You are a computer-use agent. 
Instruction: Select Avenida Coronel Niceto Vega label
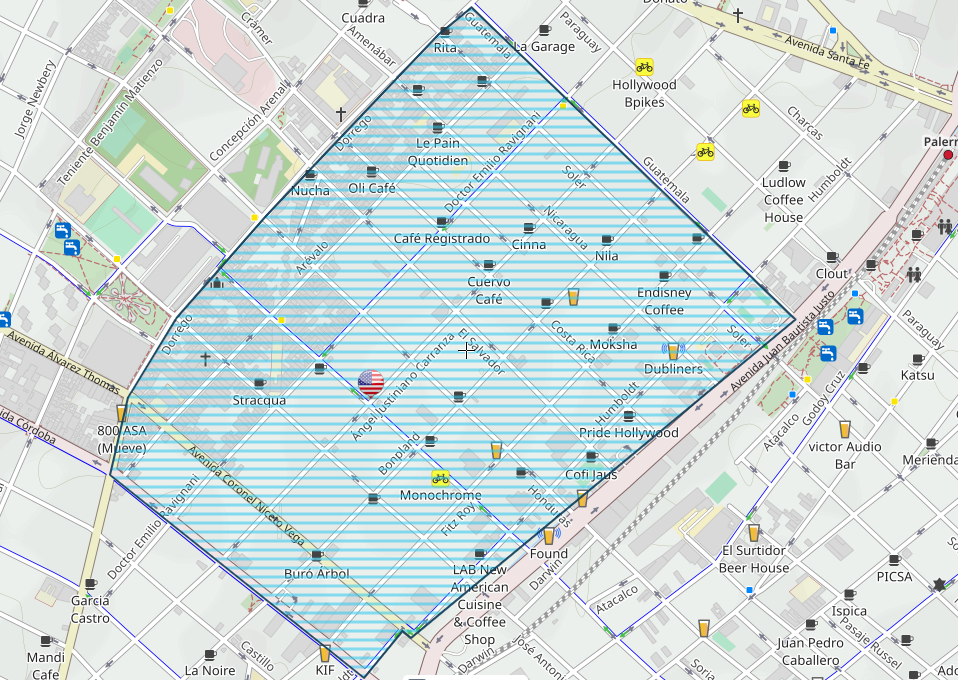[x=246, y=495]
